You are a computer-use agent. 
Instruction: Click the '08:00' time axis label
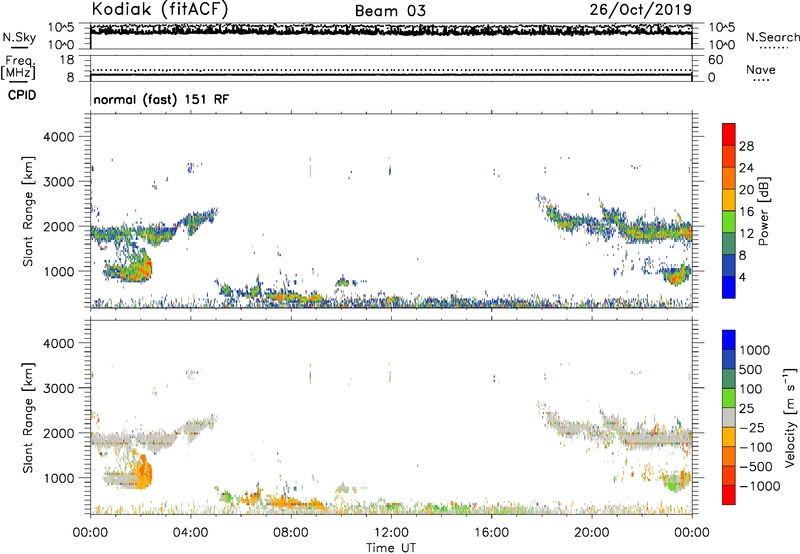291,533
